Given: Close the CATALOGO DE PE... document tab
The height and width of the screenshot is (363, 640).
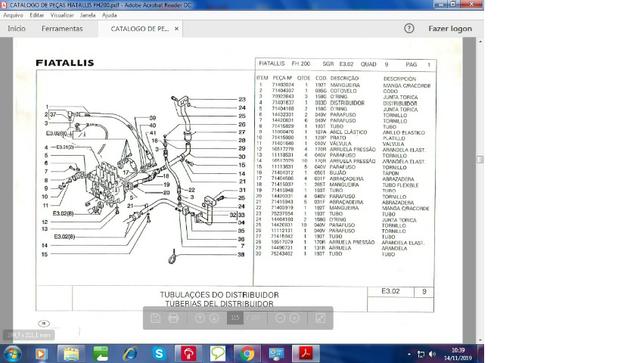Looking at the screenshot, I should 177,29.
